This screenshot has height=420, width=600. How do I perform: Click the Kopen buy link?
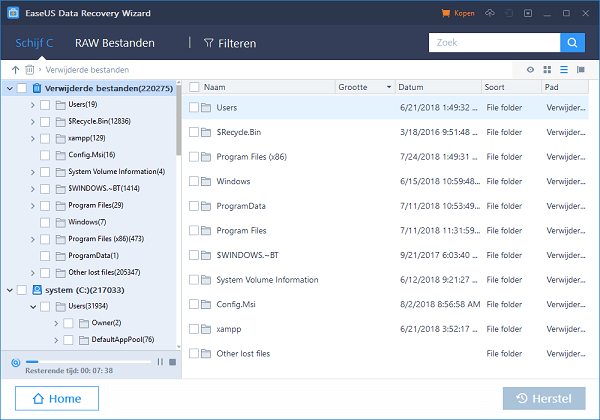click(464, 13)
